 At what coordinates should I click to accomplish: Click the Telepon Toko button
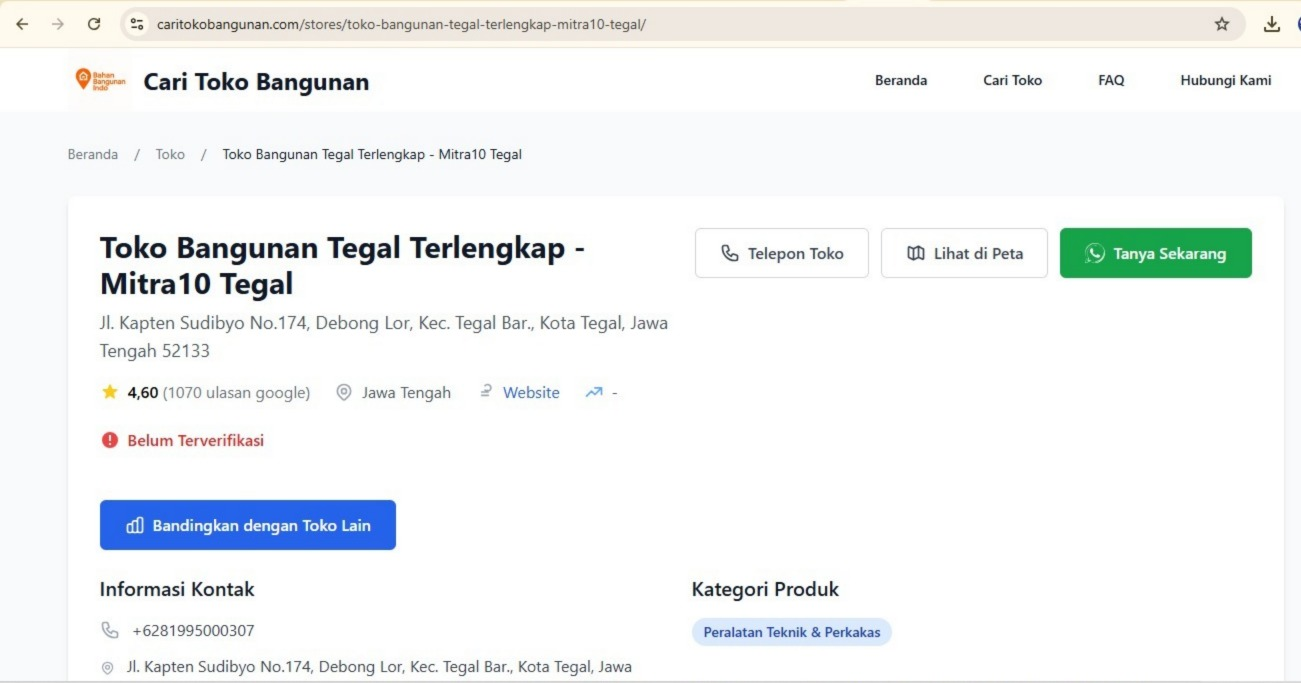click(x=782, y=253)
